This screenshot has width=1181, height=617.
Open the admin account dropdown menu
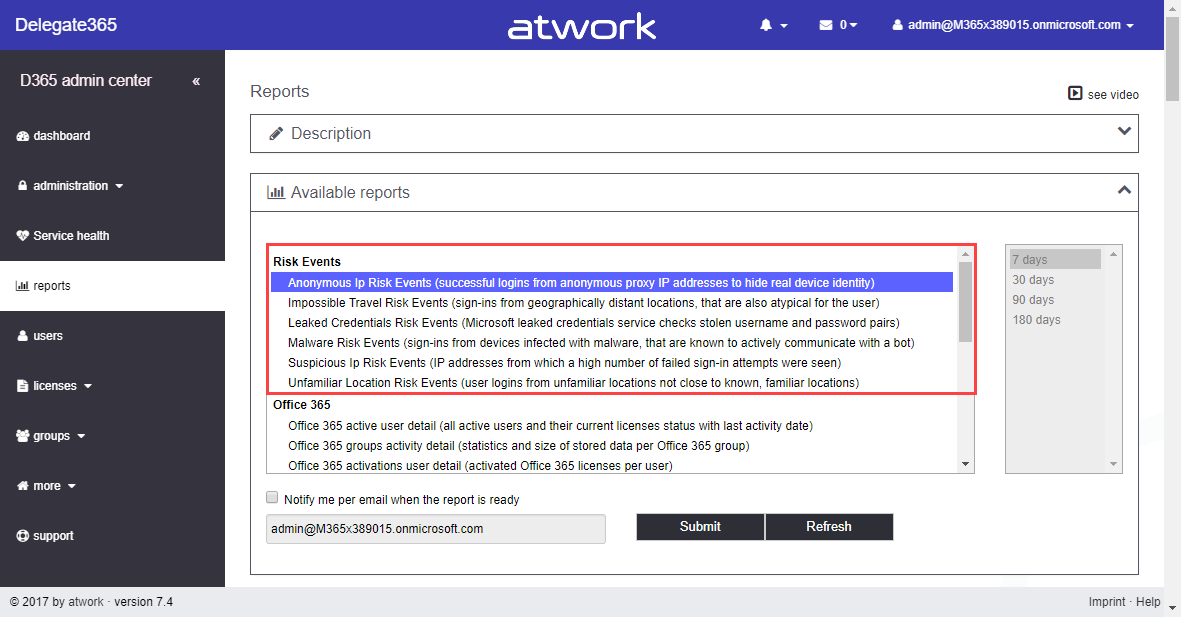click(1013, 25)
